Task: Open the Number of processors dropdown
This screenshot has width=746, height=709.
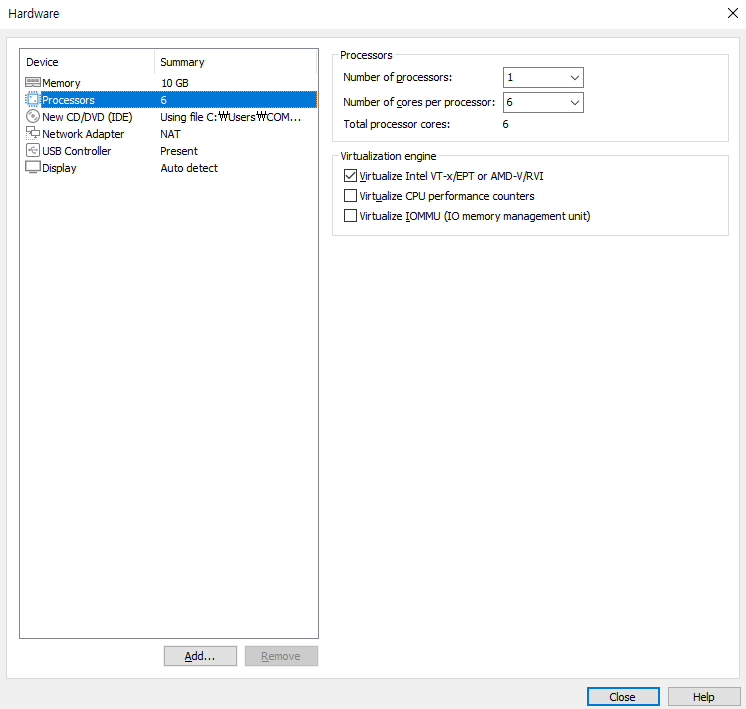Action: tap(543, 78)
